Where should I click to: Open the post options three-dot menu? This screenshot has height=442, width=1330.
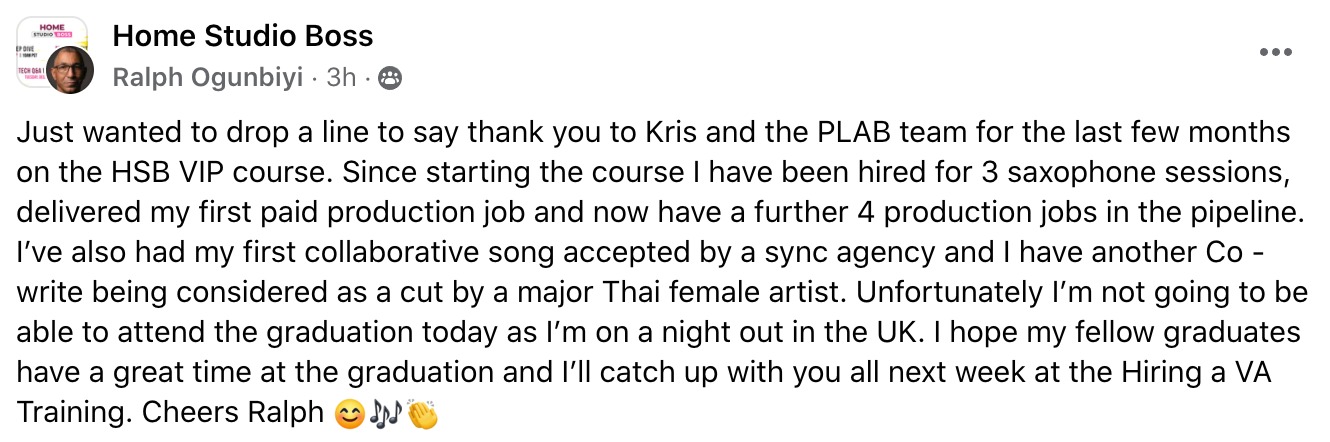tap(1275, 52)
